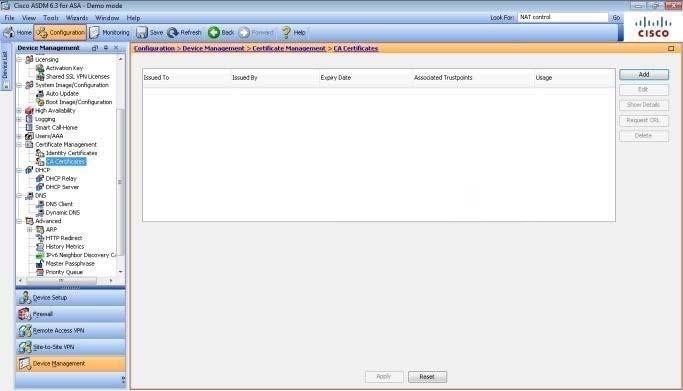Select DHCP Server tree item
This screenshot has height=391, width=683.
(x=62, y=187)
